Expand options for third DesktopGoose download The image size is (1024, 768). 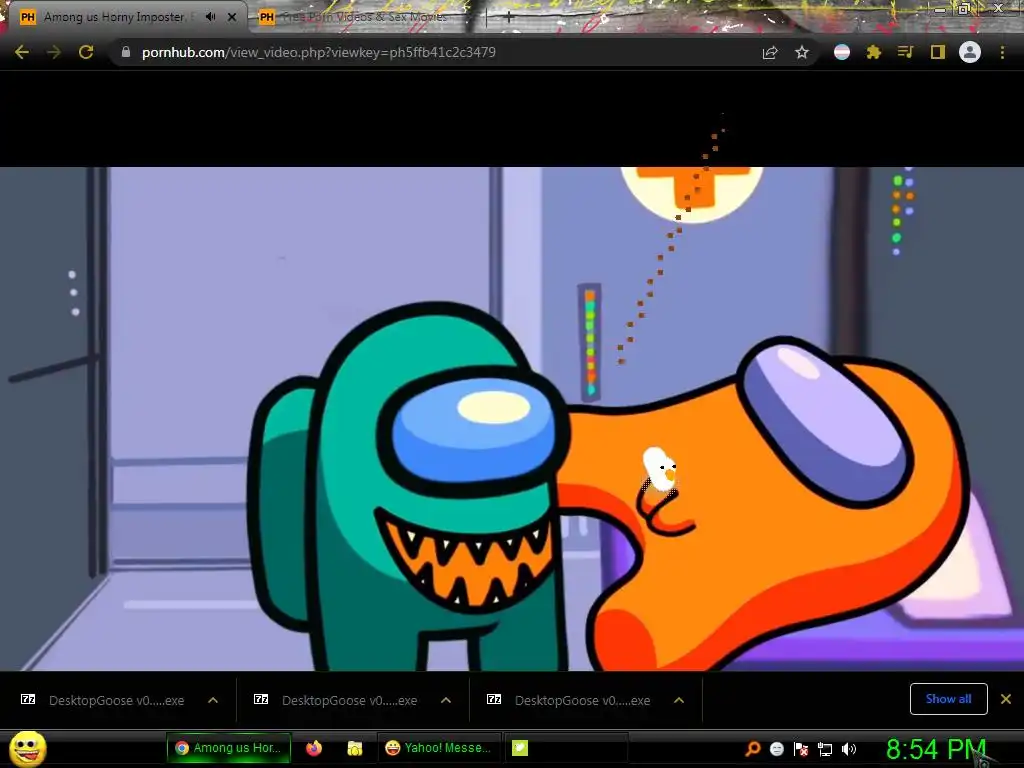(x=679, y=700)
